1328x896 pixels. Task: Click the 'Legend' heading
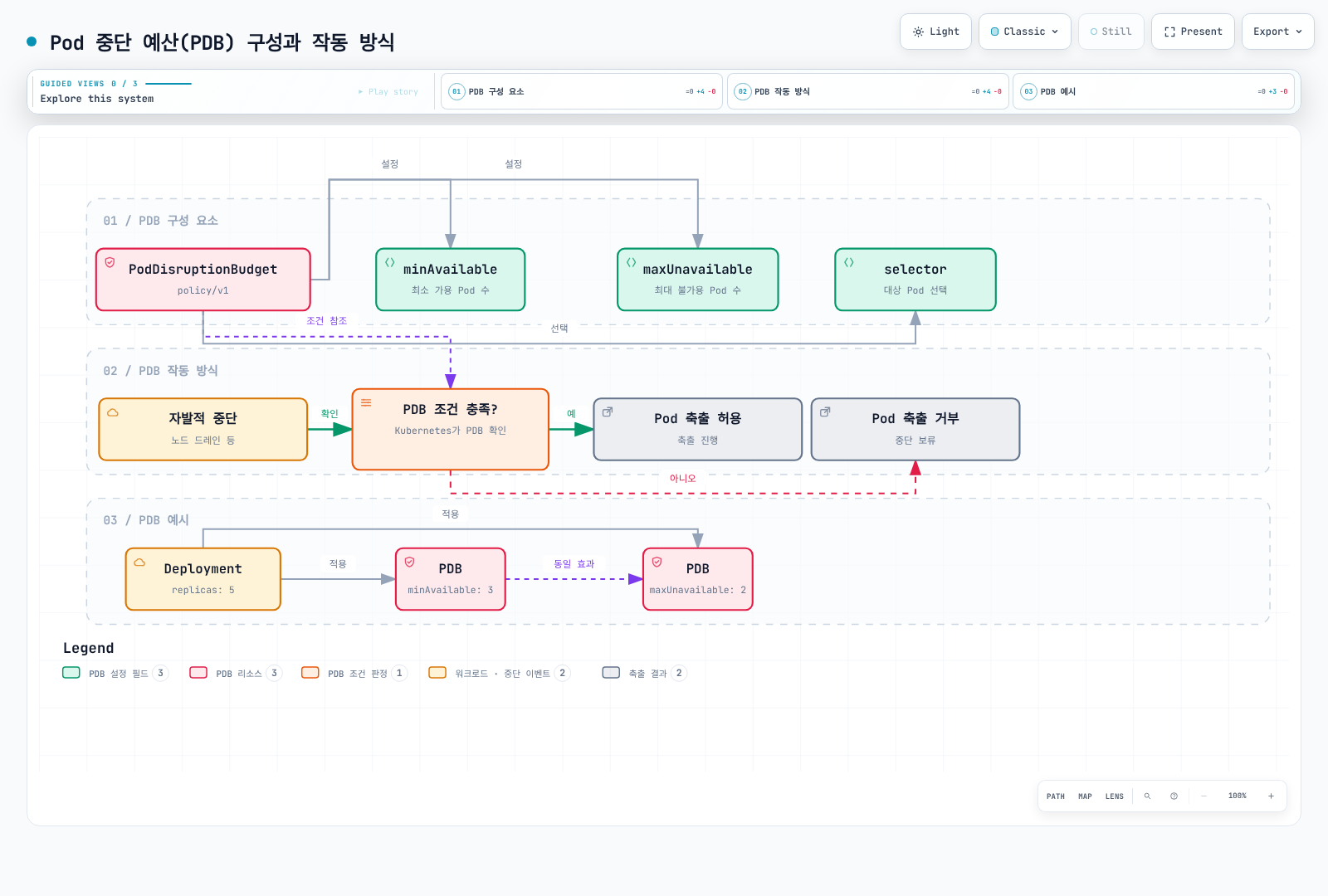point(88,649)
